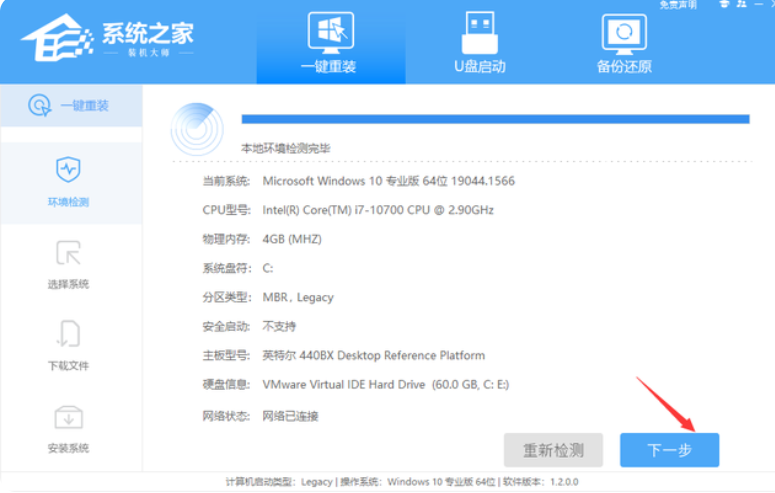775x493 pixels.
Task: Click the 重新检测 button
Action: pos(555,449)
